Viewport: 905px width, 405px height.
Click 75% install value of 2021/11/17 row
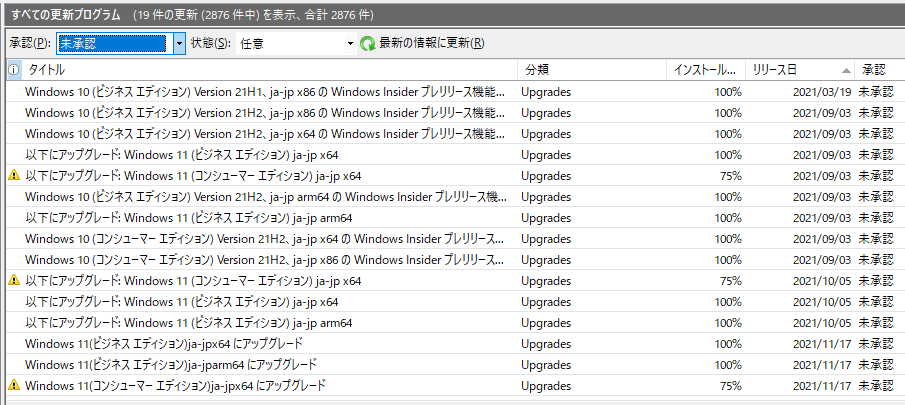pos(731,385)
